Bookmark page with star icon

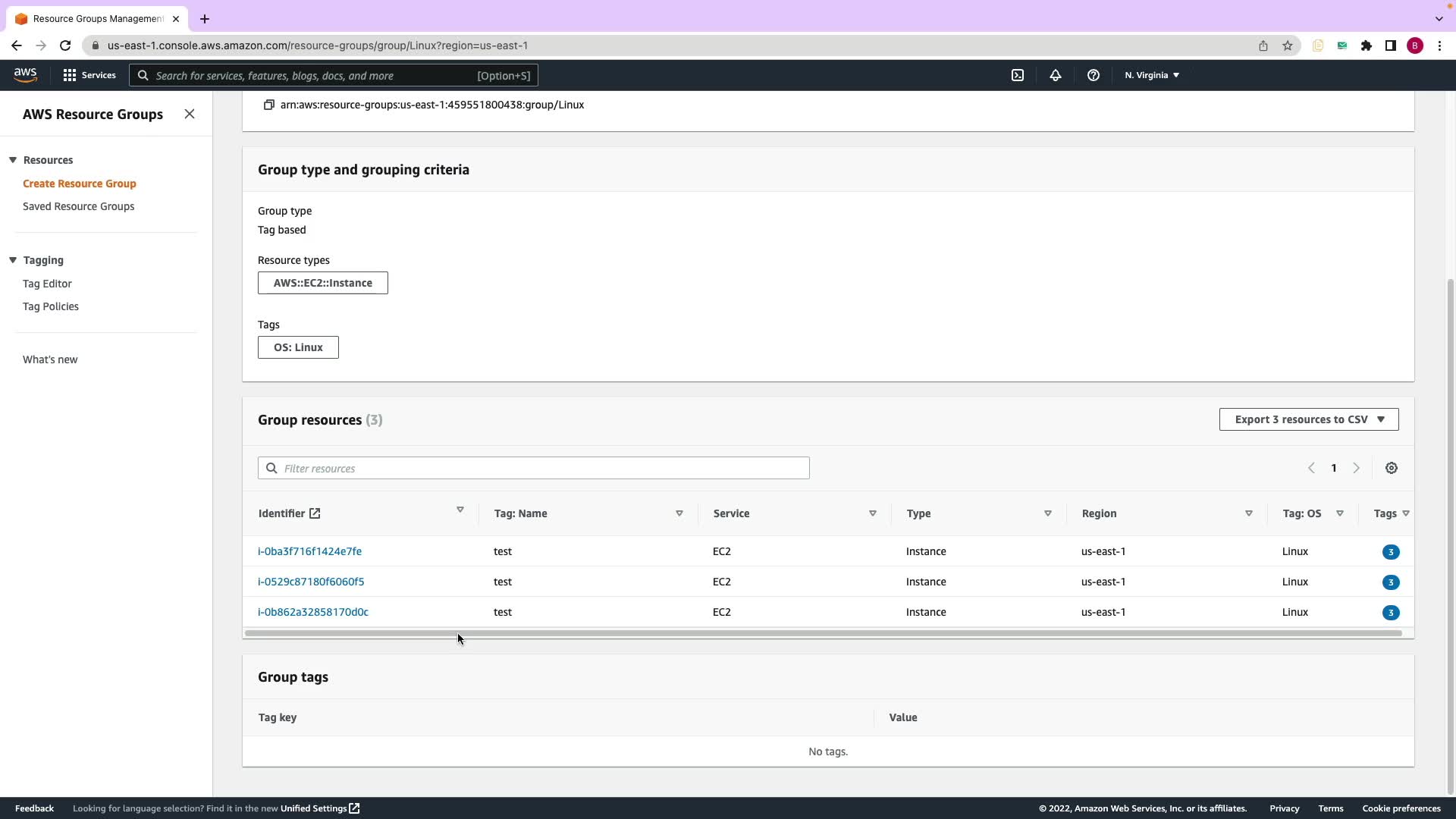[1287, 45]
